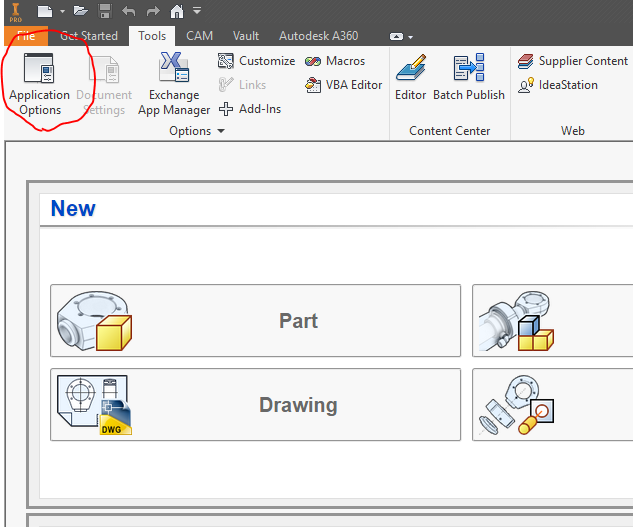Create a new Part file
The image size is (633, 527).
(256, 321)
